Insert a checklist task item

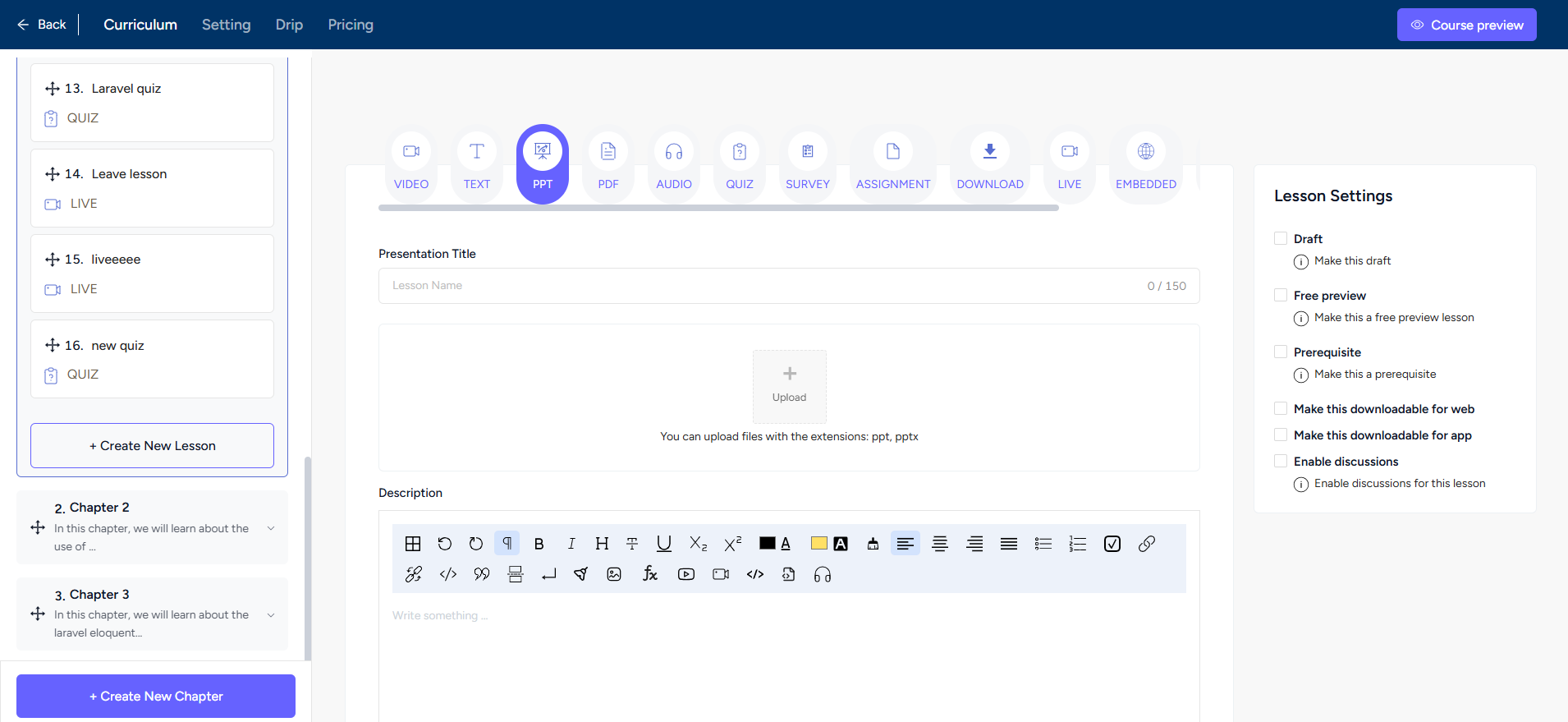pos(1112,544)
